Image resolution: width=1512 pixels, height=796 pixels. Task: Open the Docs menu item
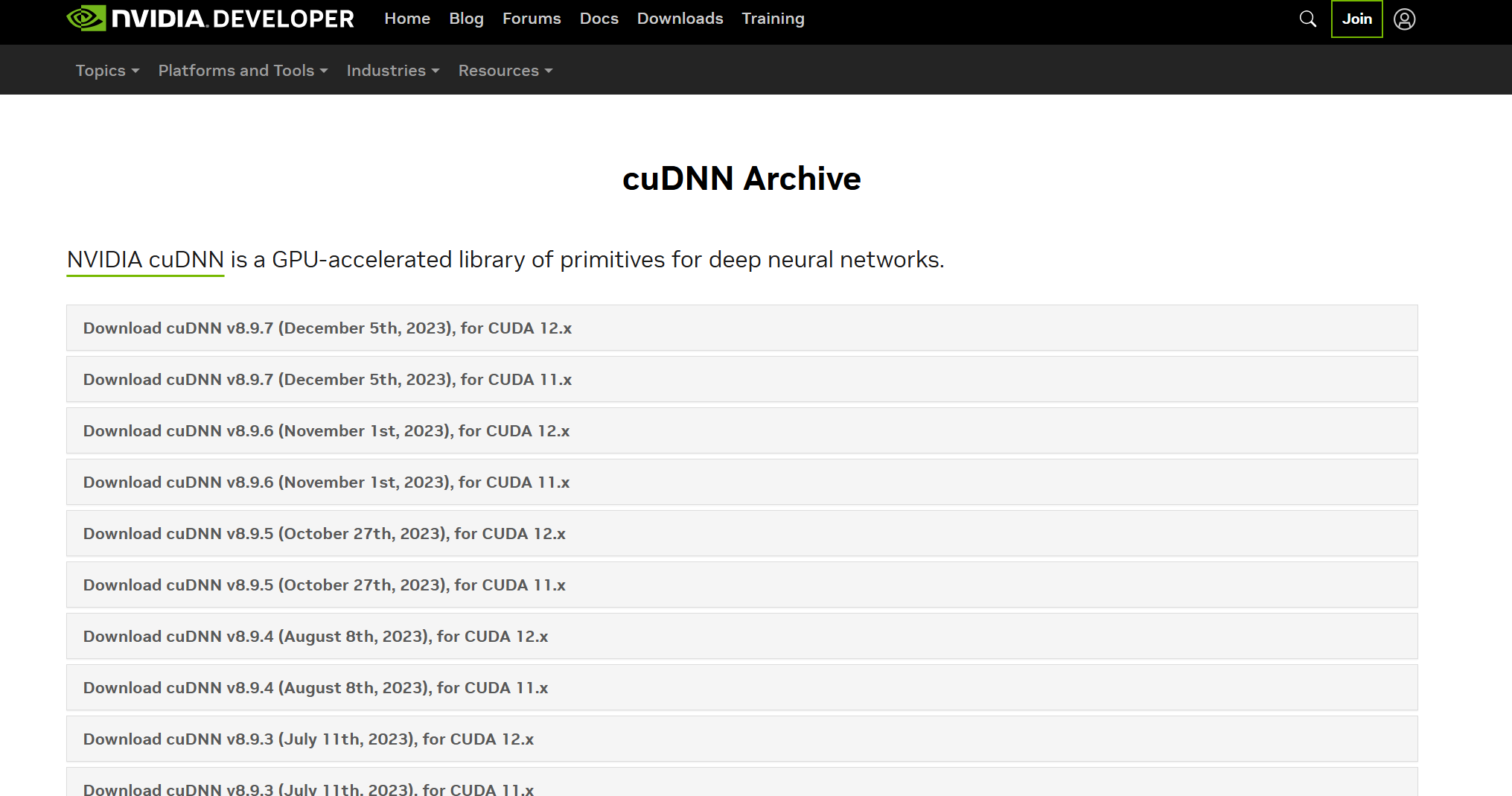[599, 19]
